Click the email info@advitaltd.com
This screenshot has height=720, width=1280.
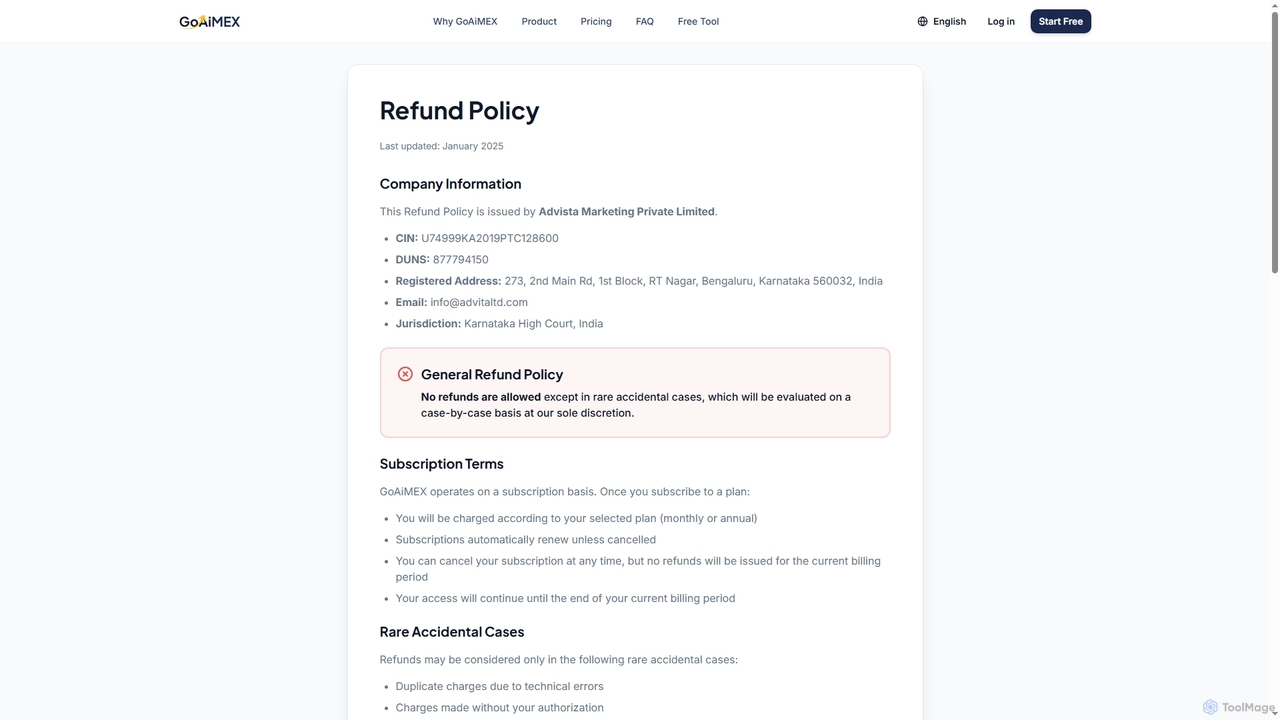[479, 302]
